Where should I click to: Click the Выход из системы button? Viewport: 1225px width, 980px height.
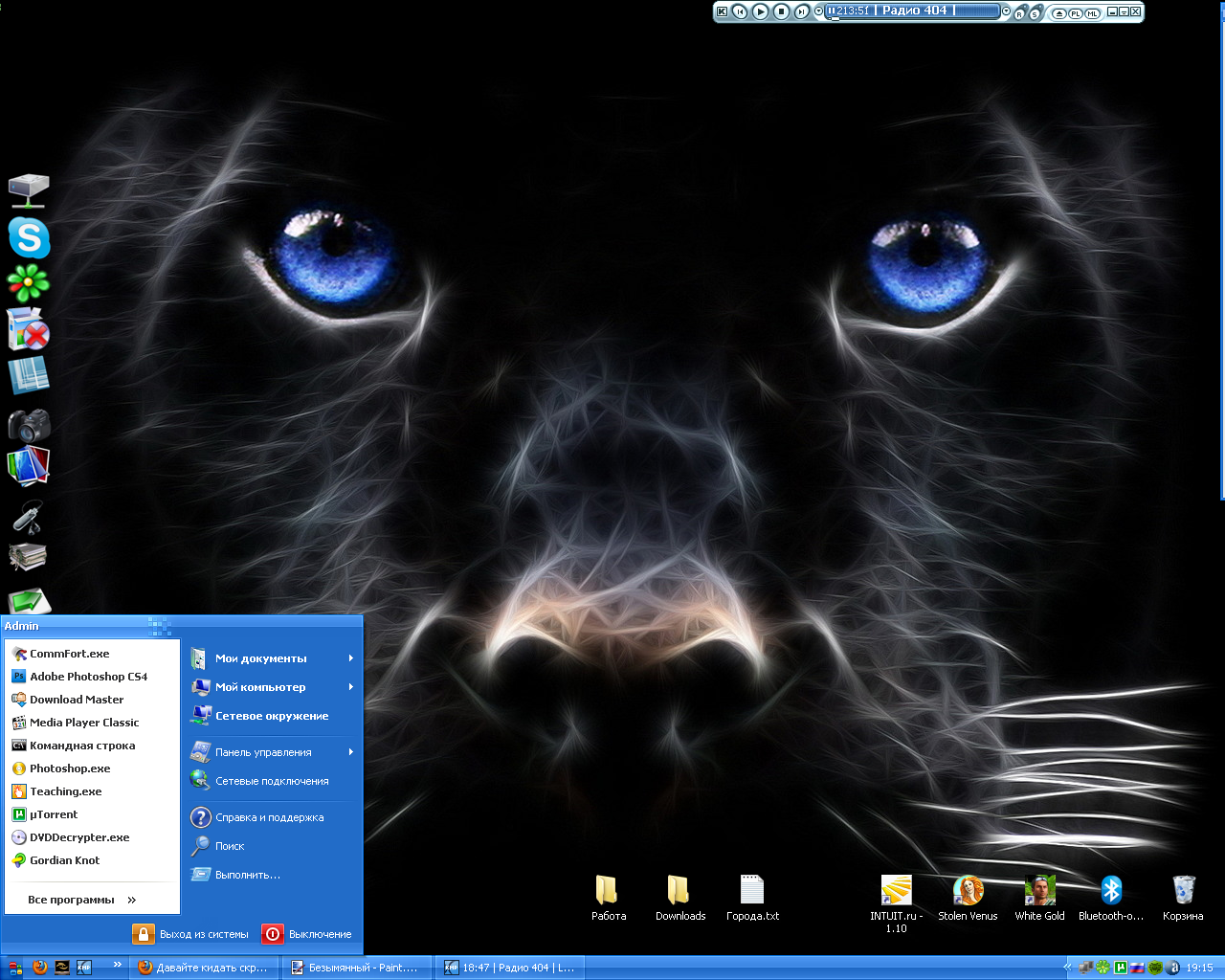pos(191,934)
